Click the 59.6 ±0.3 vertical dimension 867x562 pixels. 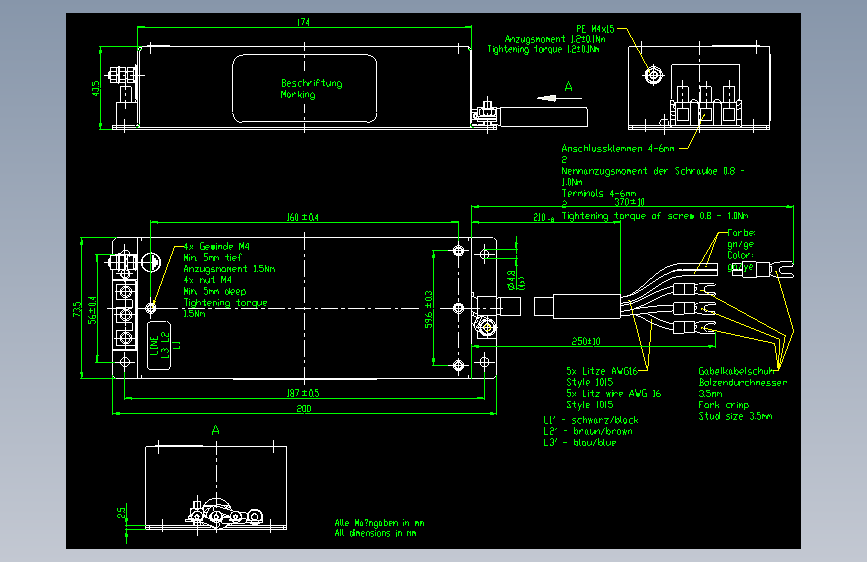click(429, 310)
